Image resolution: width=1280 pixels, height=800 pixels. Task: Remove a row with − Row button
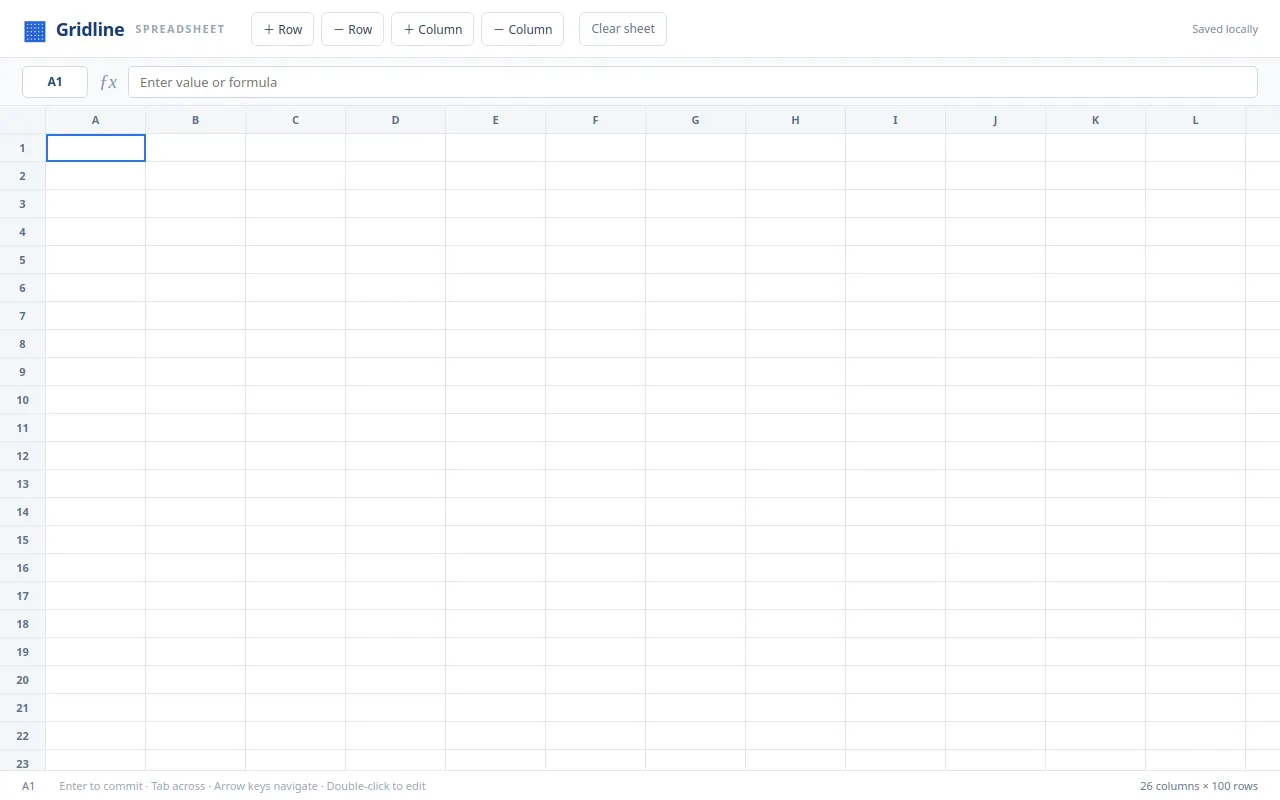(x=352, y=29)
